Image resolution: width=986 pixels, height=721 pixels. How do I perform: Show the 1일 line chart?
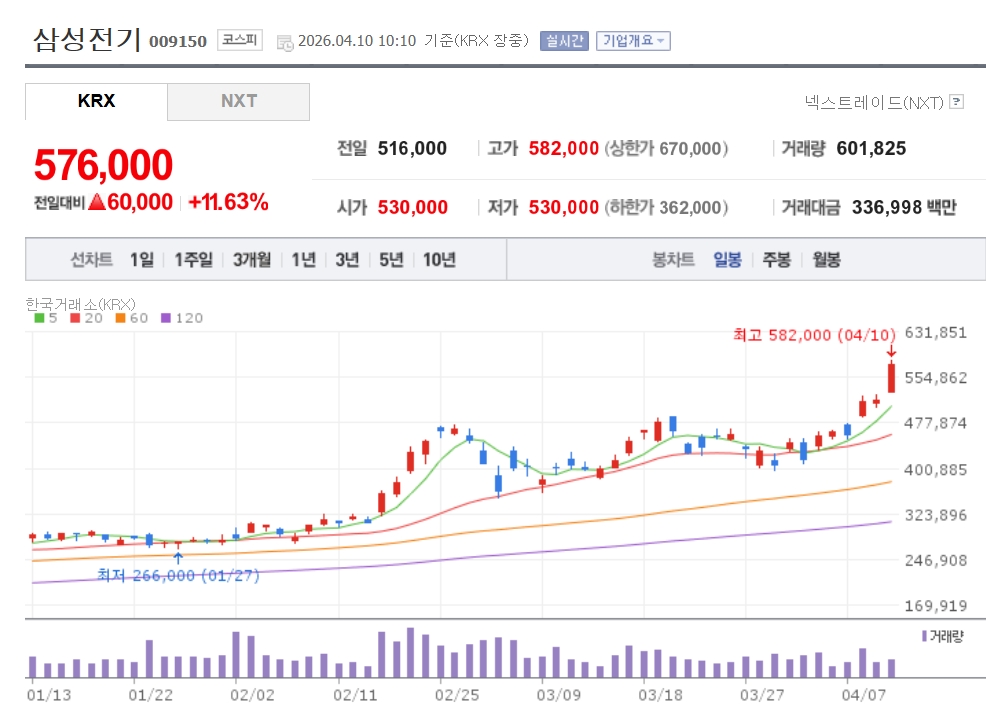(x=142, y=260)
